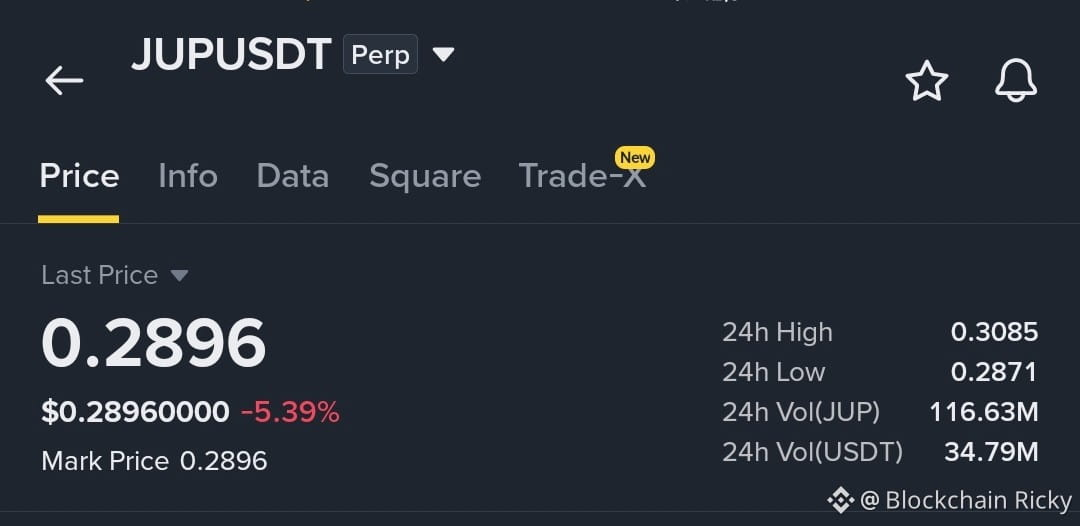Add JUPUSDT to favorites with star icon

pos(926,81)
